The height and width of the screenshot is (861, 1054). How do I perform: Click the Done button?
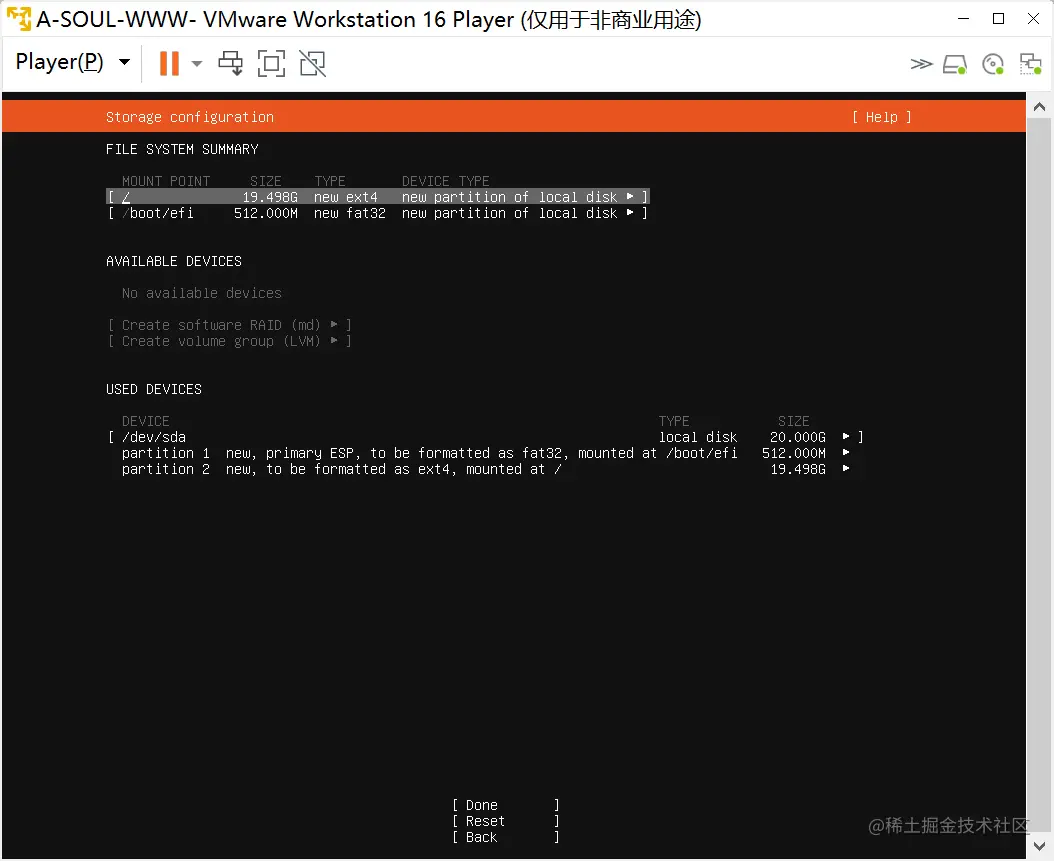(505, 805)
